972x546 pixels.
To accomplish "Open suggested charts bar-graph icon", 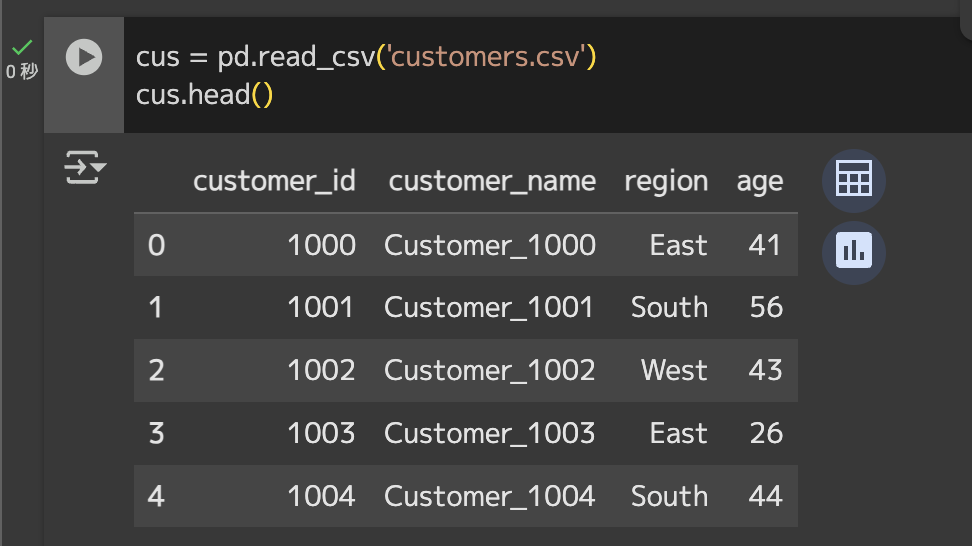I will [x=854, y=252].
